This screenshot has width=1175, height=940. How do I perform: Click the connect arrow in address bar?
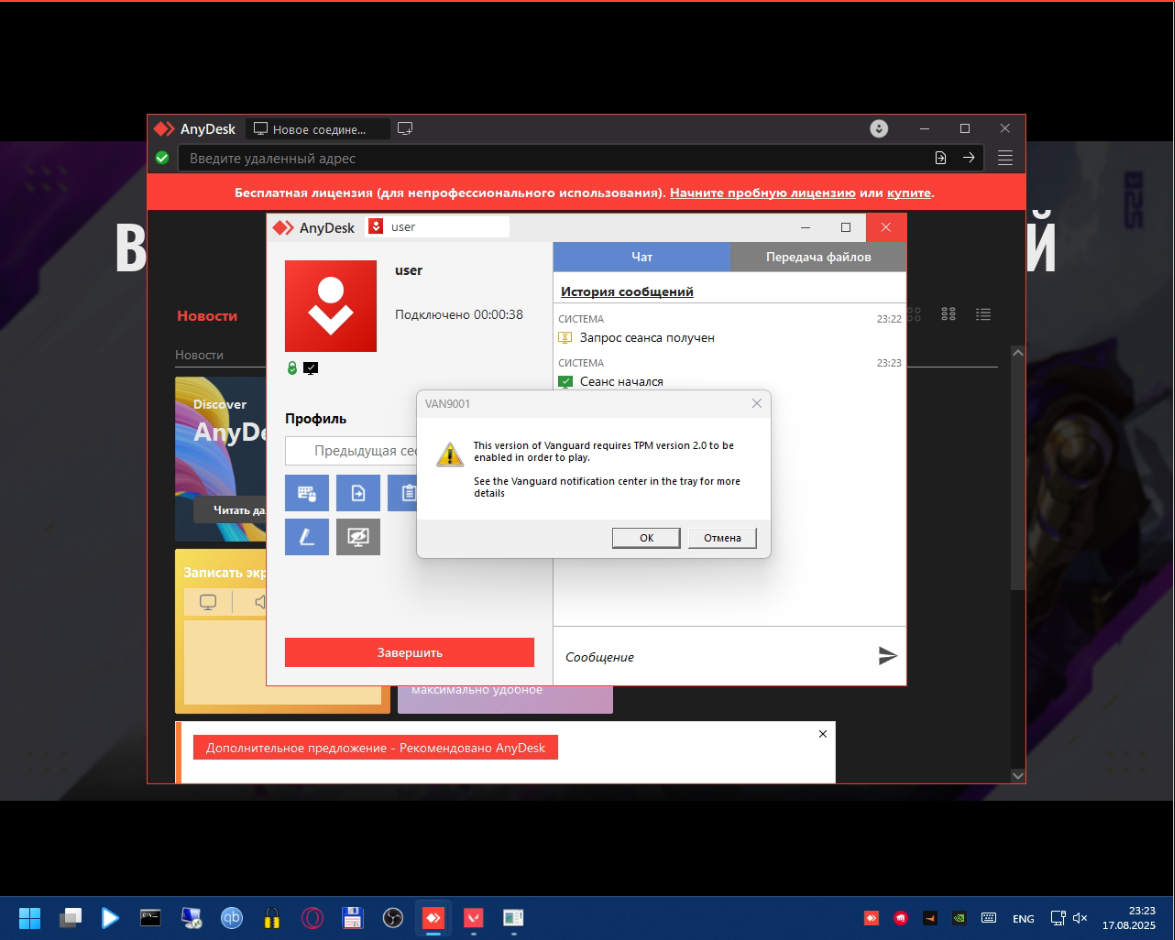click(969, 157)
